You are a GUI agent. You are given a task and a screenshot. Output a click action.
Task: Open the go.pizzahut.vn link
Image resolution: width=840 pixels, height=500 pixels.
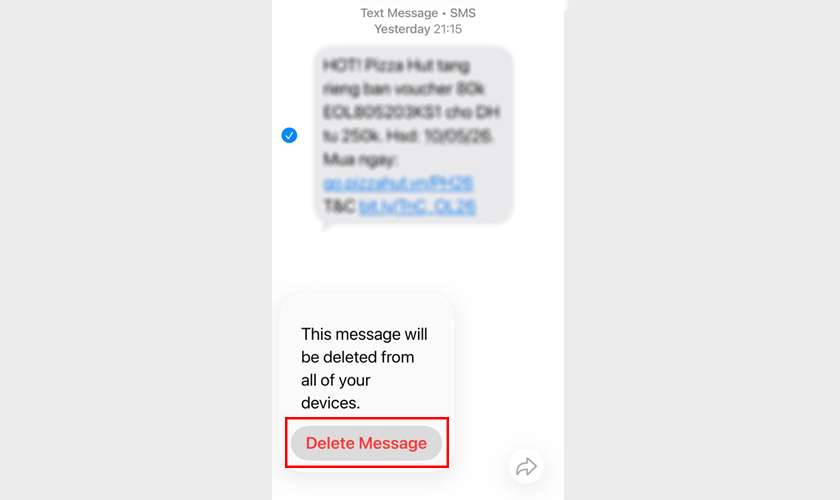(x=398, y=183)
